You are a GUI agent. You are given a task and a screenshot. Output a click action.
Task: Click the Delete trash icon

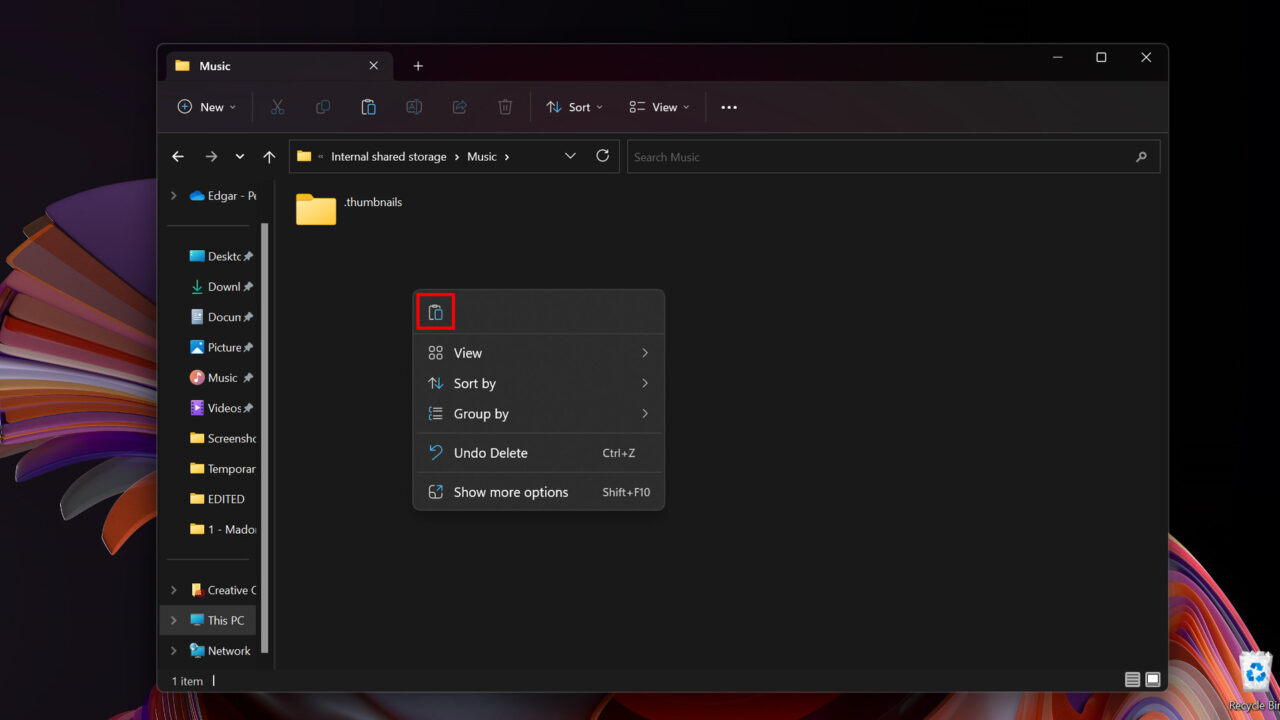click(x=505, y=107)
